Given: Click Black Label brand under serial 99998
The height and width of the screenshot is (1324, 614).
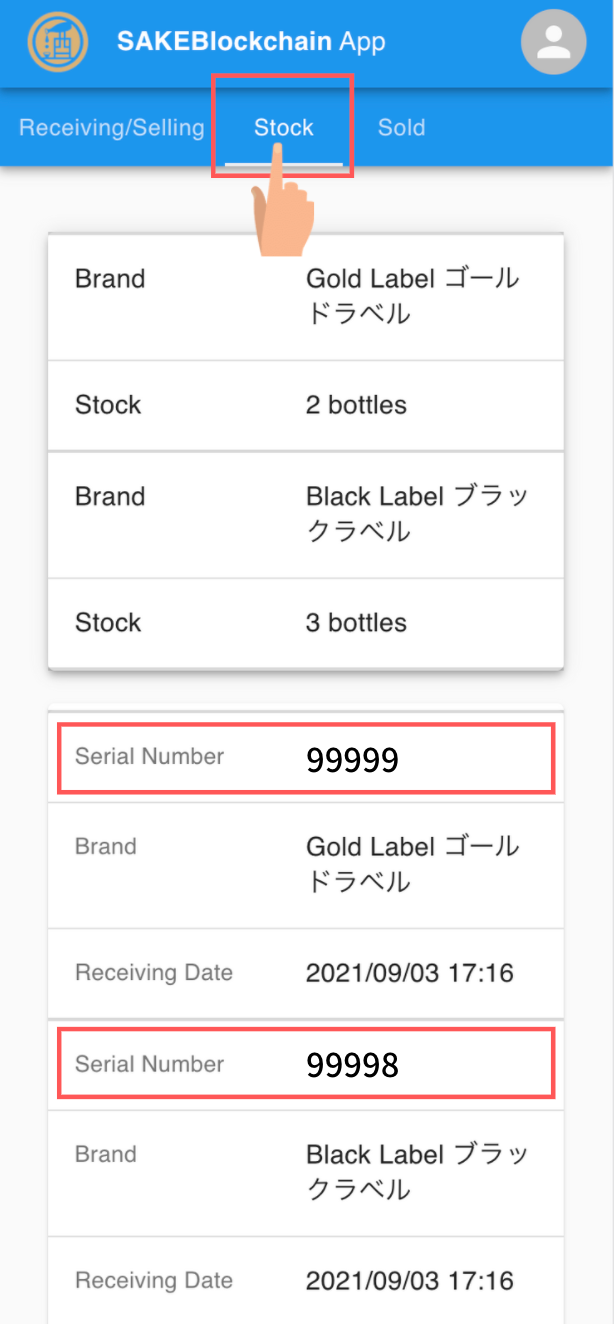Looking at the screenshot, I should point(306,1172).
